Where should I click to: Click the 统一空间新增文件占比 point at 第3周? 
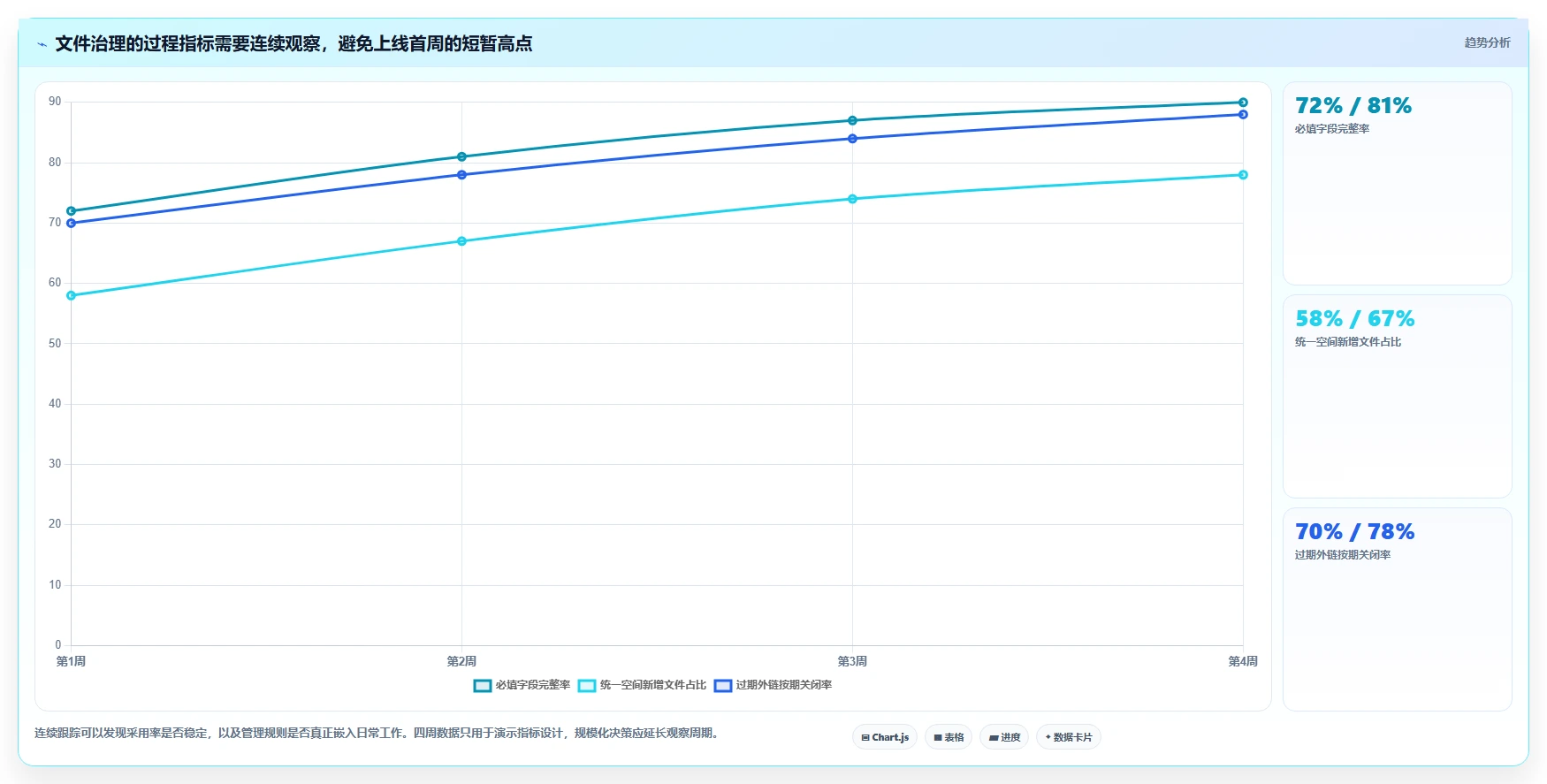[852, 199]
